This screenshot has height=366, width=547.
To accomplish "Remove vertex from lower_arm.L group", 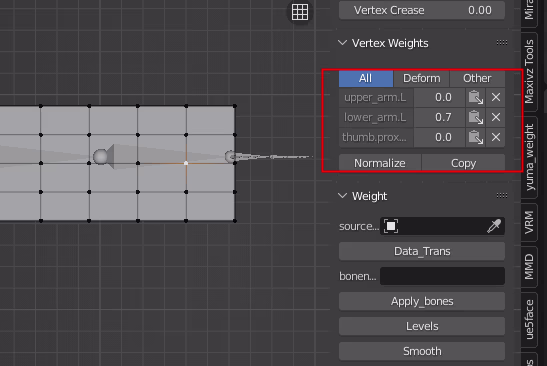I will tap(496, 117).
